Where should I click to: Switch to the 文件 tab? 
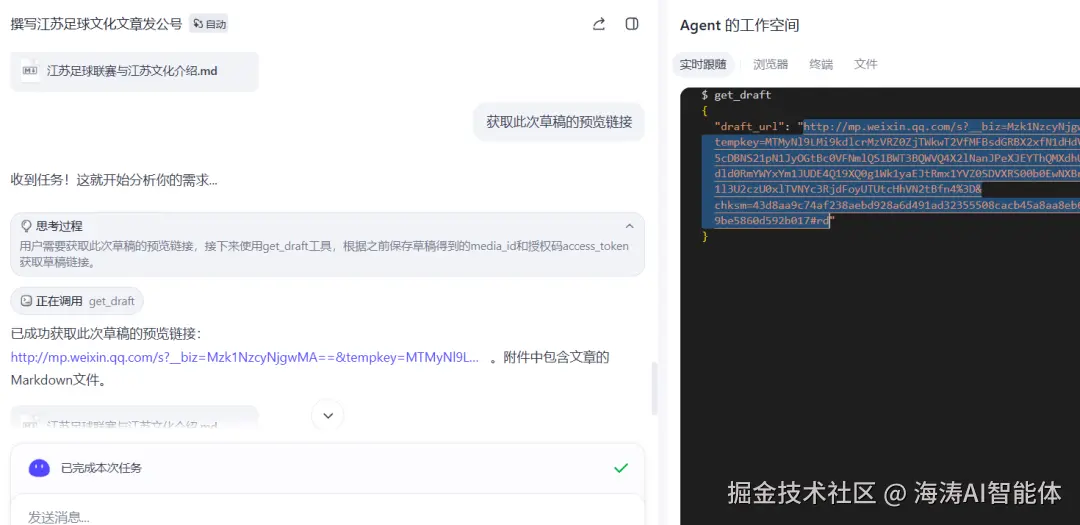click(x=866, y=65)
